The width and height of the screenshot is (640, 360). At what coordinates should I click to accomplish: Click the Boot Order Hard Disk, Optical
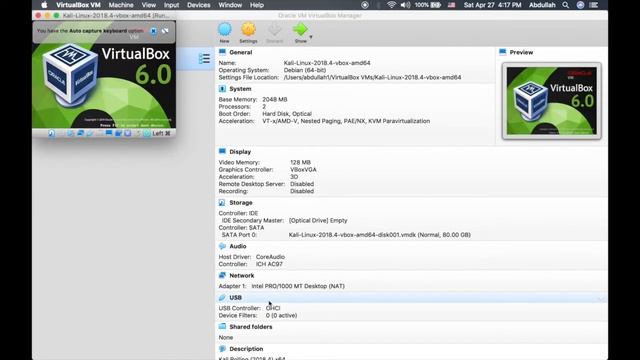point(287,114)
